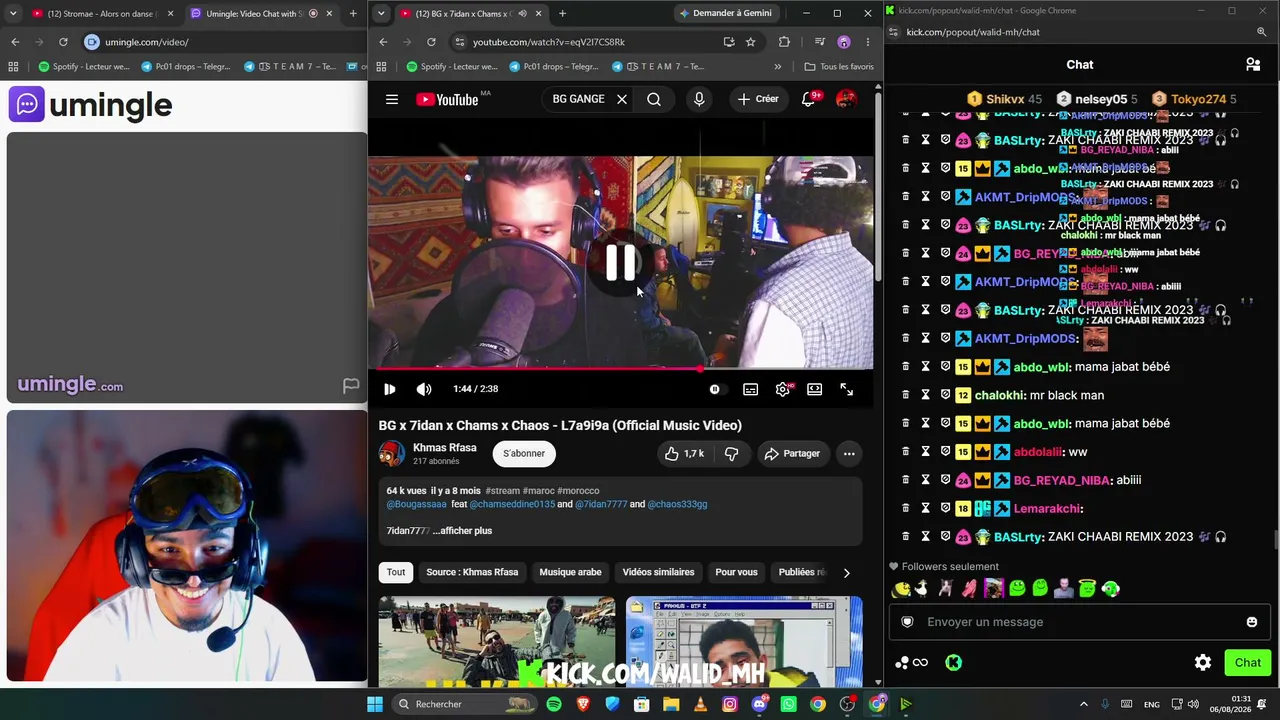Resume the video with the play button
The height and width of the screenshot is (720, 1280).
[x=390, y=389]
